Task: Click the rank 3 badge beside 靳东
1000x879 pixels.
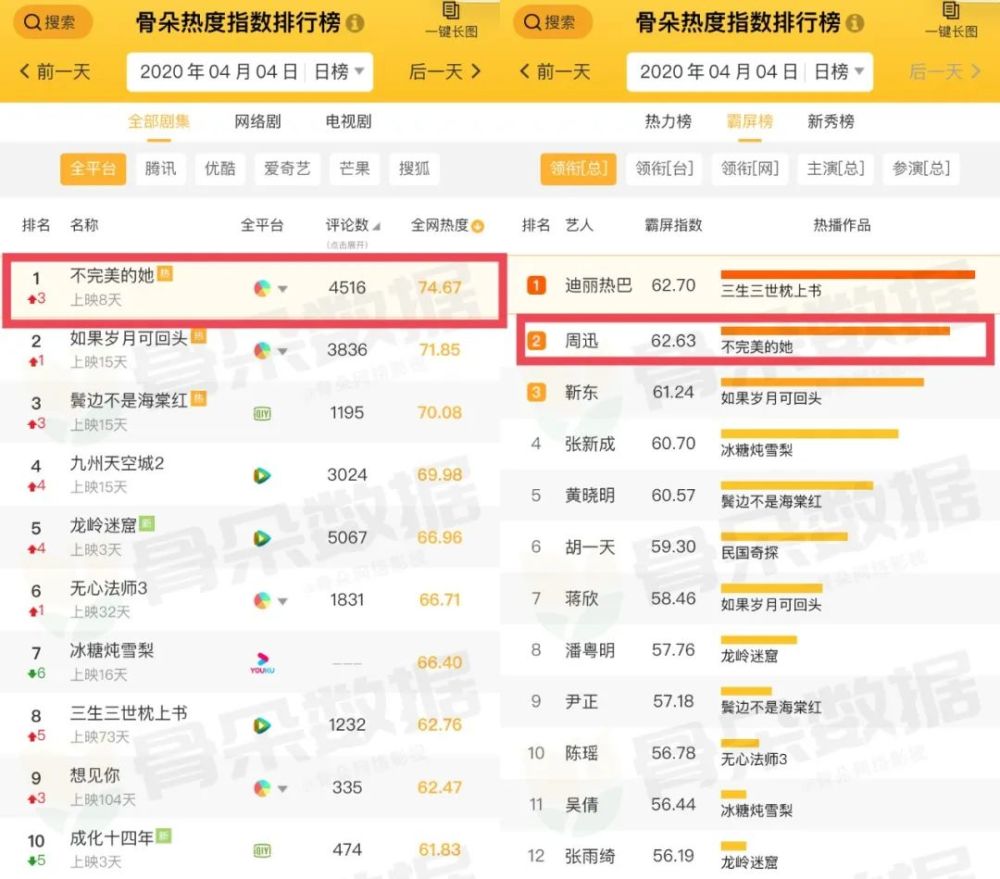Action: point(536,392)
